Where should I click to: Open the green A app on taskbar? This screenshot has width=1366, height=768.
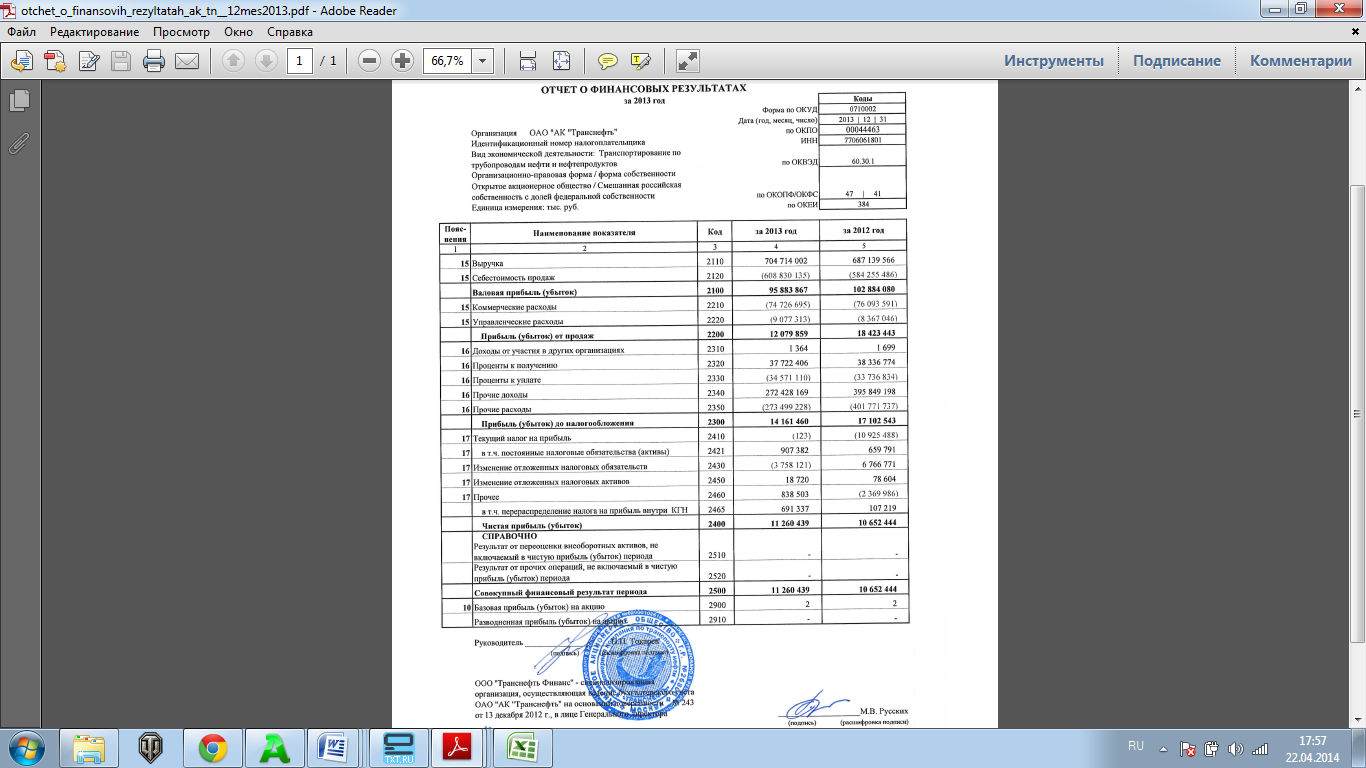click(275, 747)
